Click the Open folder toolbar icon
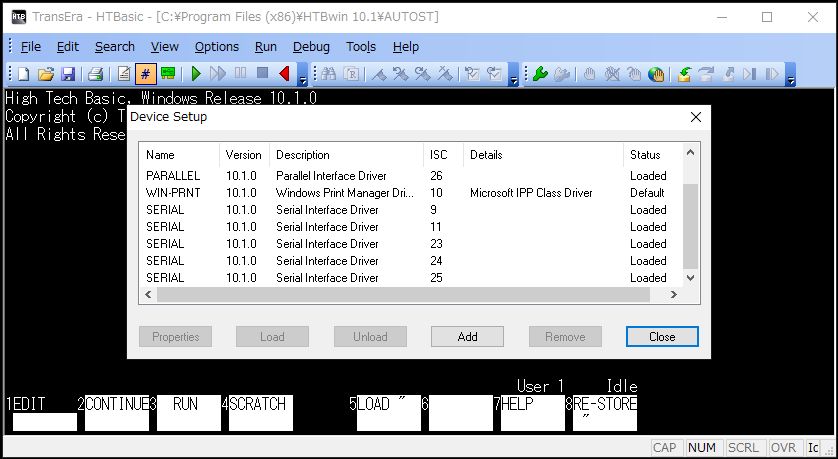838x459 pixels. 46,74
